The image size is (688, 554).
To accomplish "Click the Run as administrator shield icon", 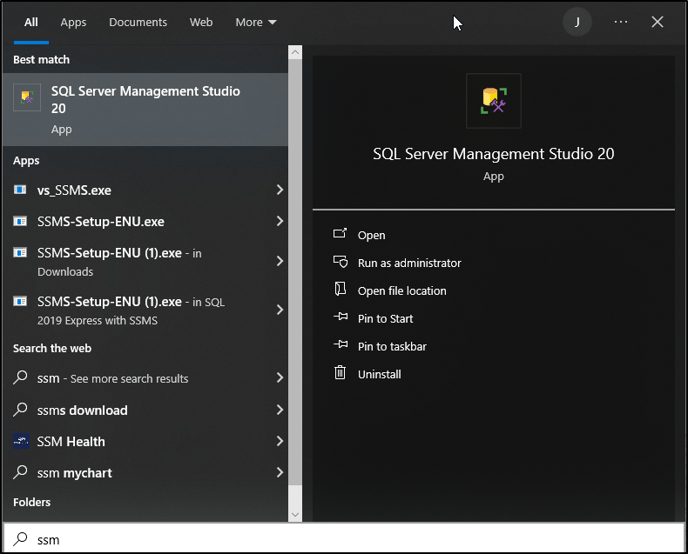I will [340, 262].
